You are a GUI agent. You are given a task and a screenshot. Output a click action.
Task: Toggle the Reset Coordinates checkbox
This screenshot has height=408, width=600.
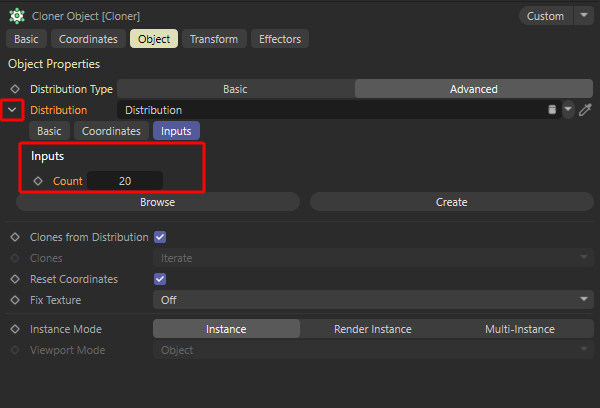click(x=160, y=279)
